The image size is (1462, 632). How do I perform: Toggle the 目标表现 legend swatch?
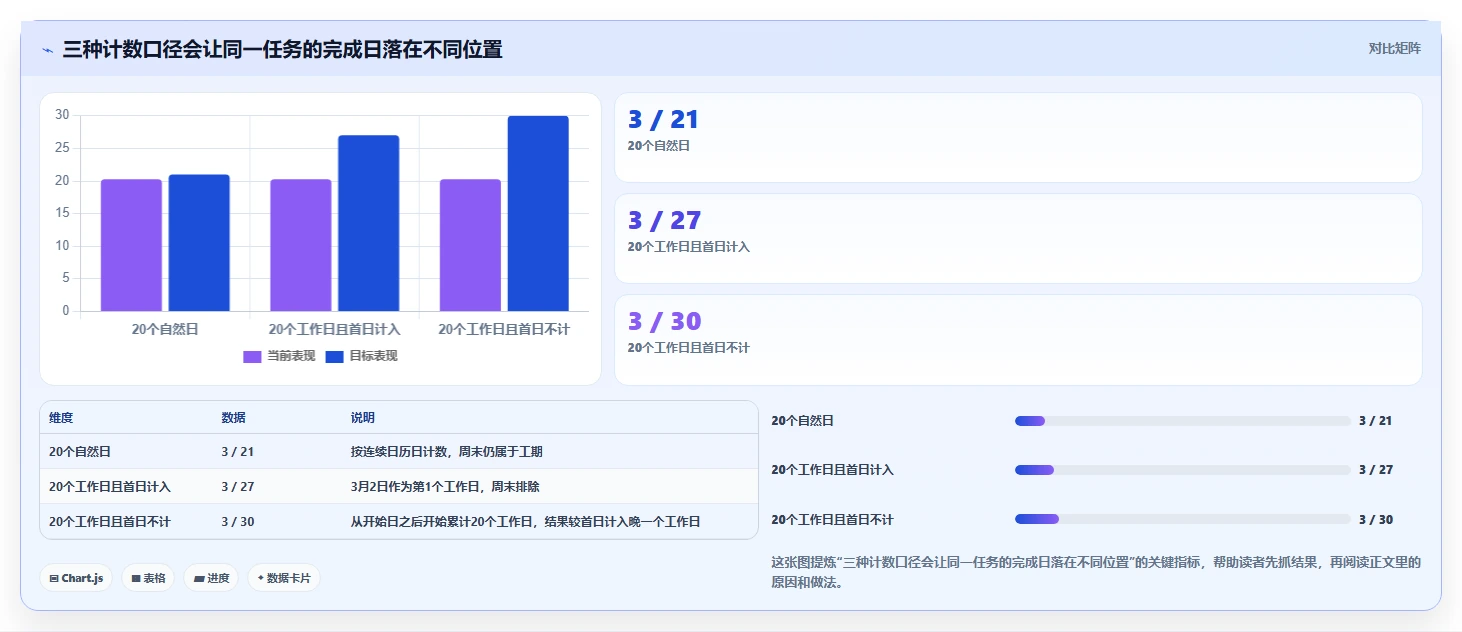coord(335,357)
